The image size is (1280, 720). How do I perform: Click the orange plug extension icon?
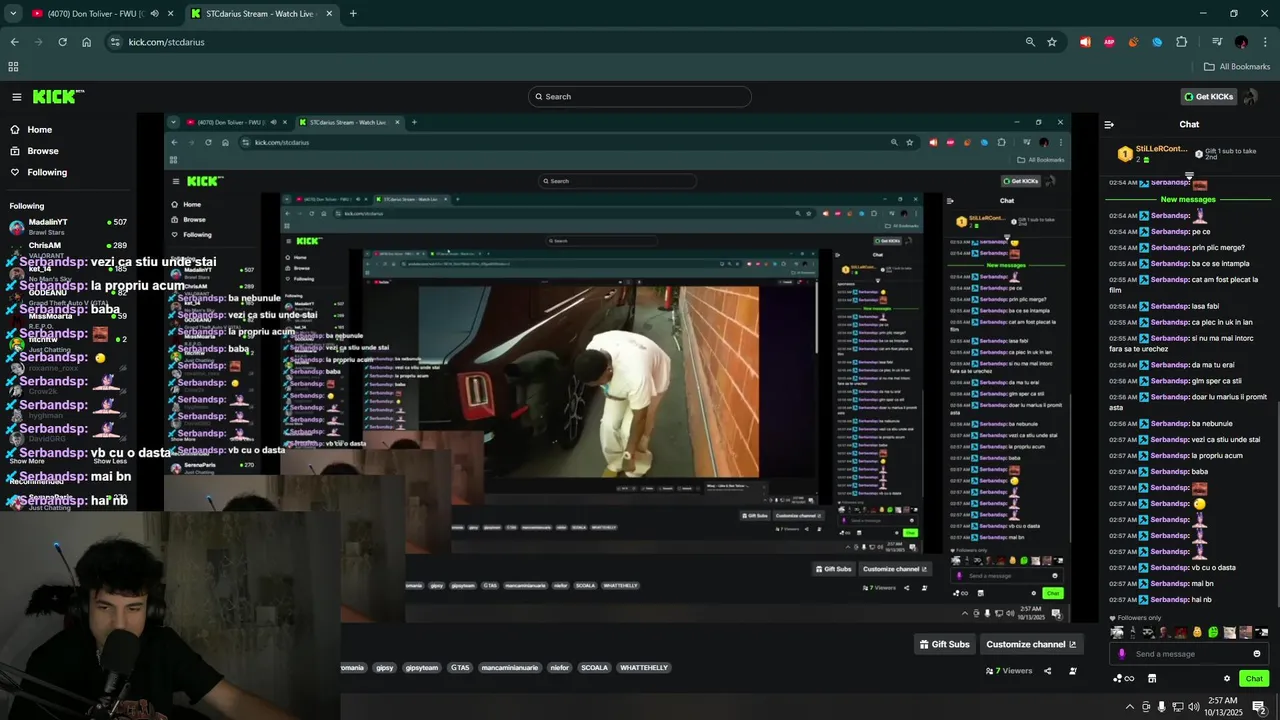[1133, 42]
